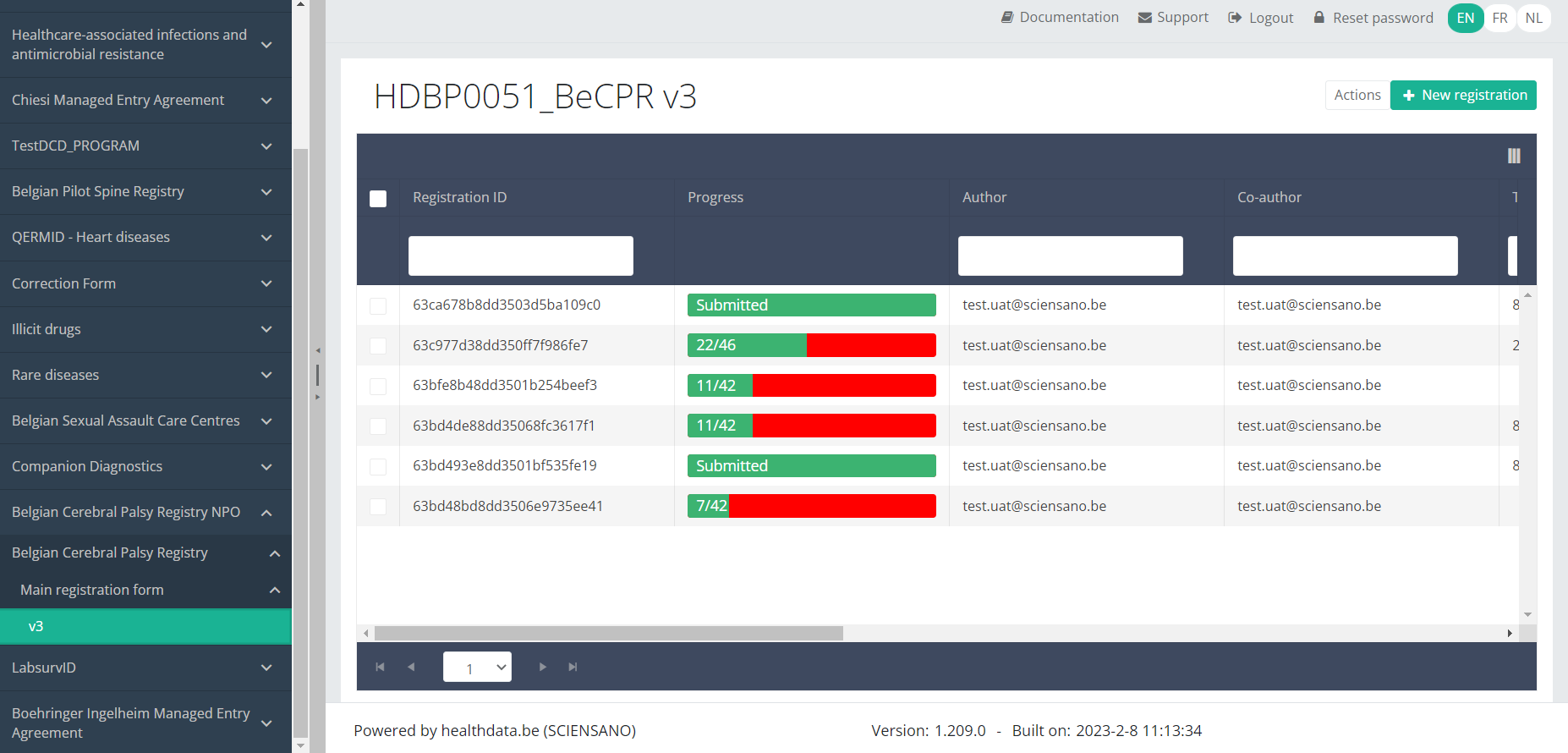Go to first page of registrations

click(x=380, y=667)
